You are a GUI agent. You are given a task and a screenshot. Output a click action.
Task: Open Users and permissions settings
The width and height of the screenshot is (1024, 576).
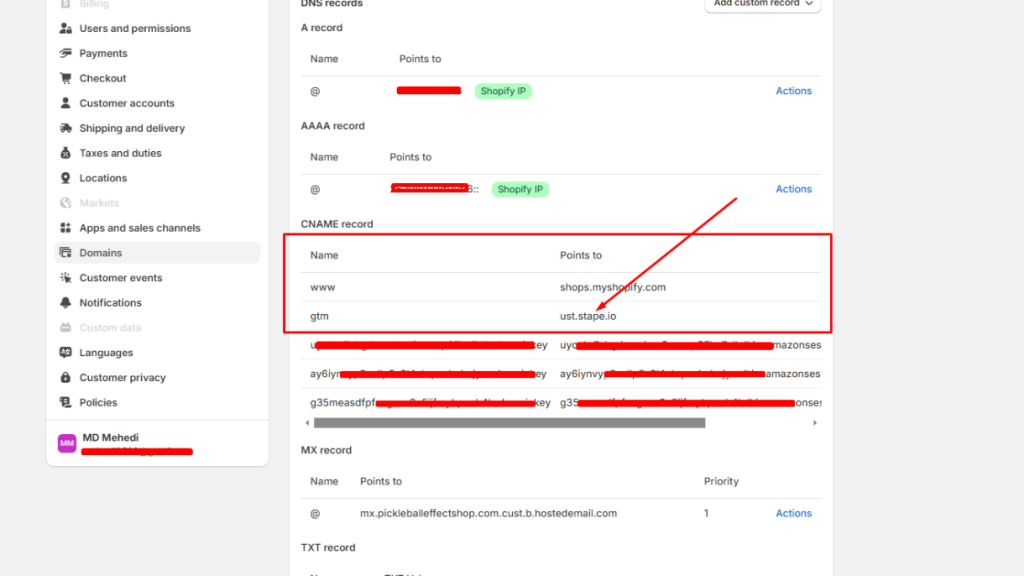[x=135, y=28]
